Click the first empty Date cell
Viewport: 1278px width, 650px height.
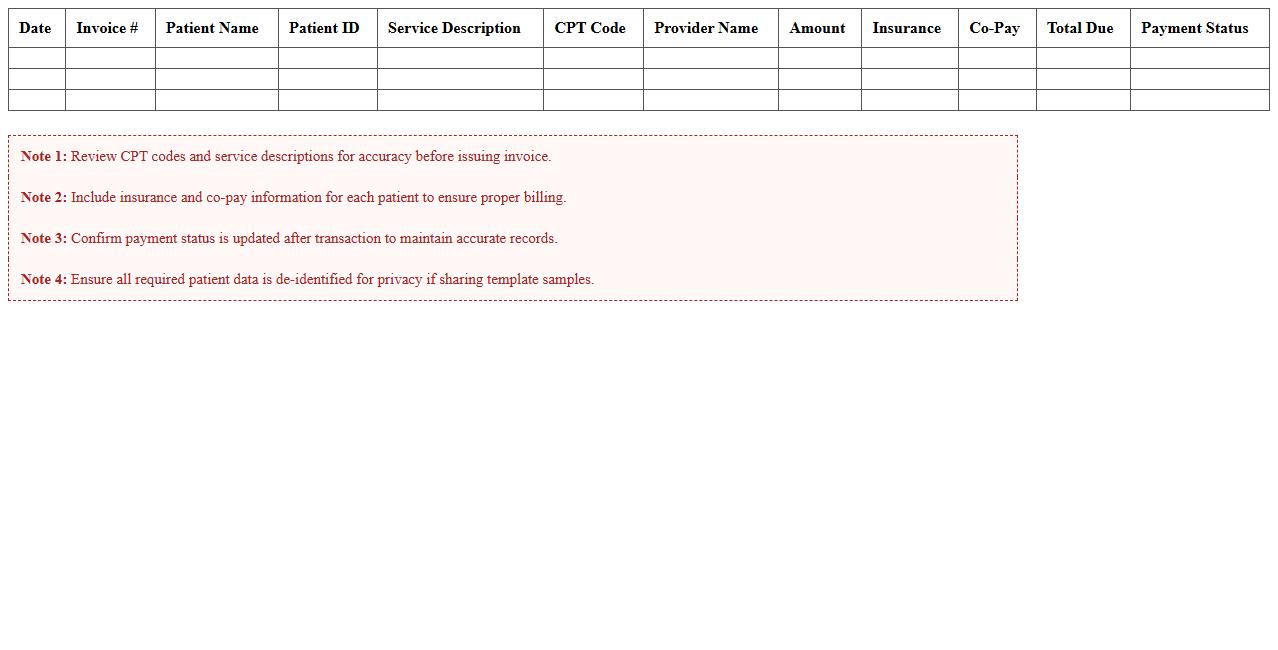tap(35, 57)
